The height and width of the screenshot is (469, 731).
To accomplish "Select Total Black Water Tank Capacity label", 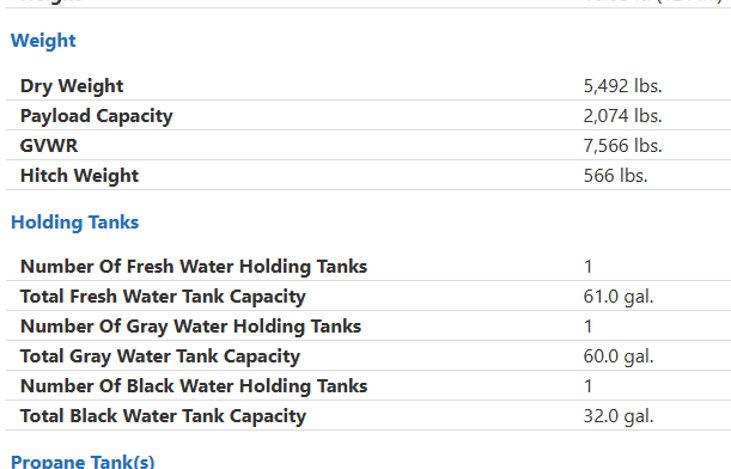I will [x=163, y=416].
